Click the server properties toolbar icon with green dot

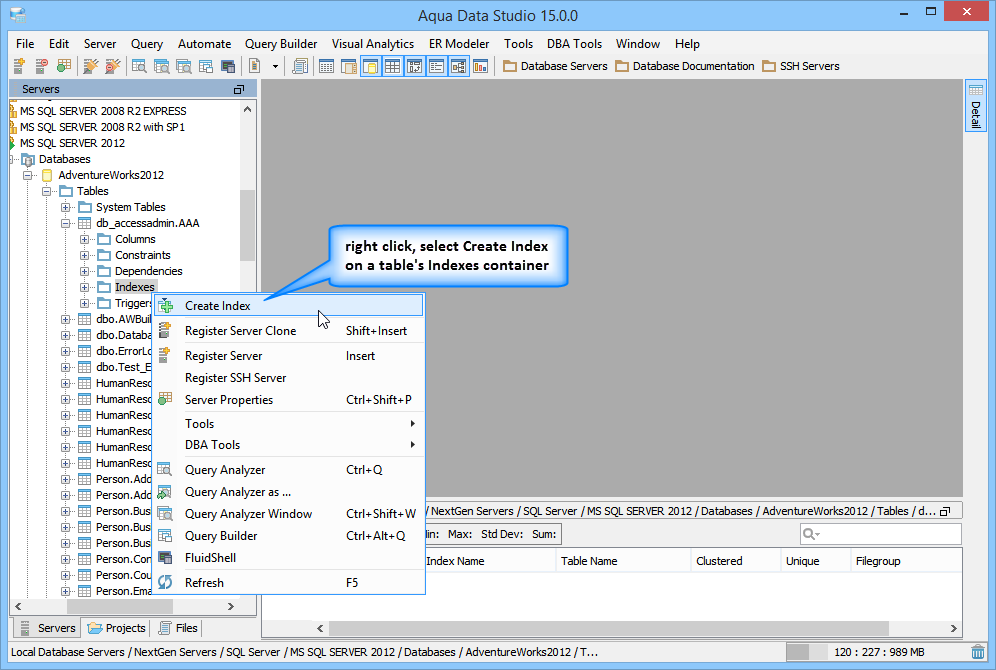(64, 65)
